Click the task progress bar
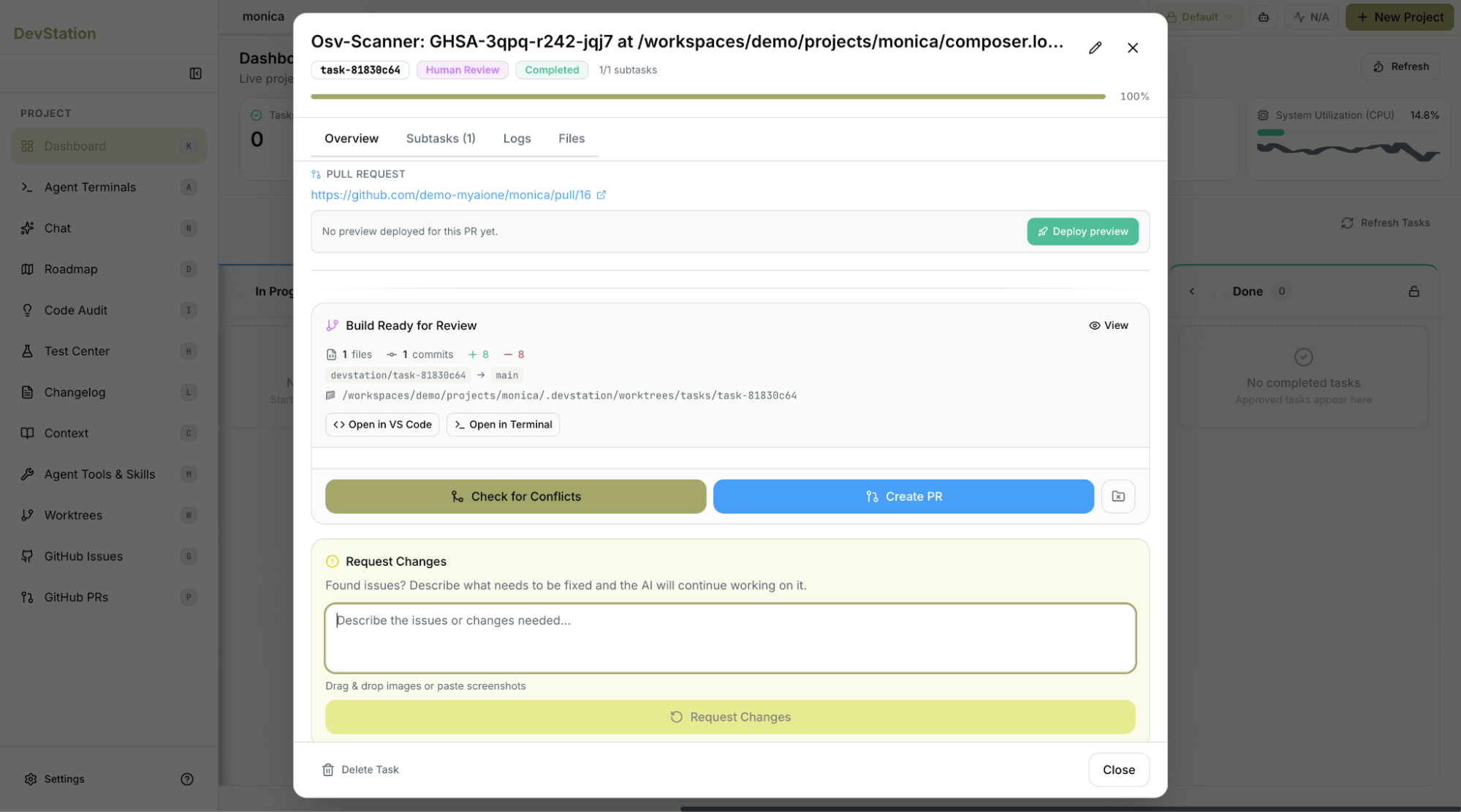 click(708, 96)
